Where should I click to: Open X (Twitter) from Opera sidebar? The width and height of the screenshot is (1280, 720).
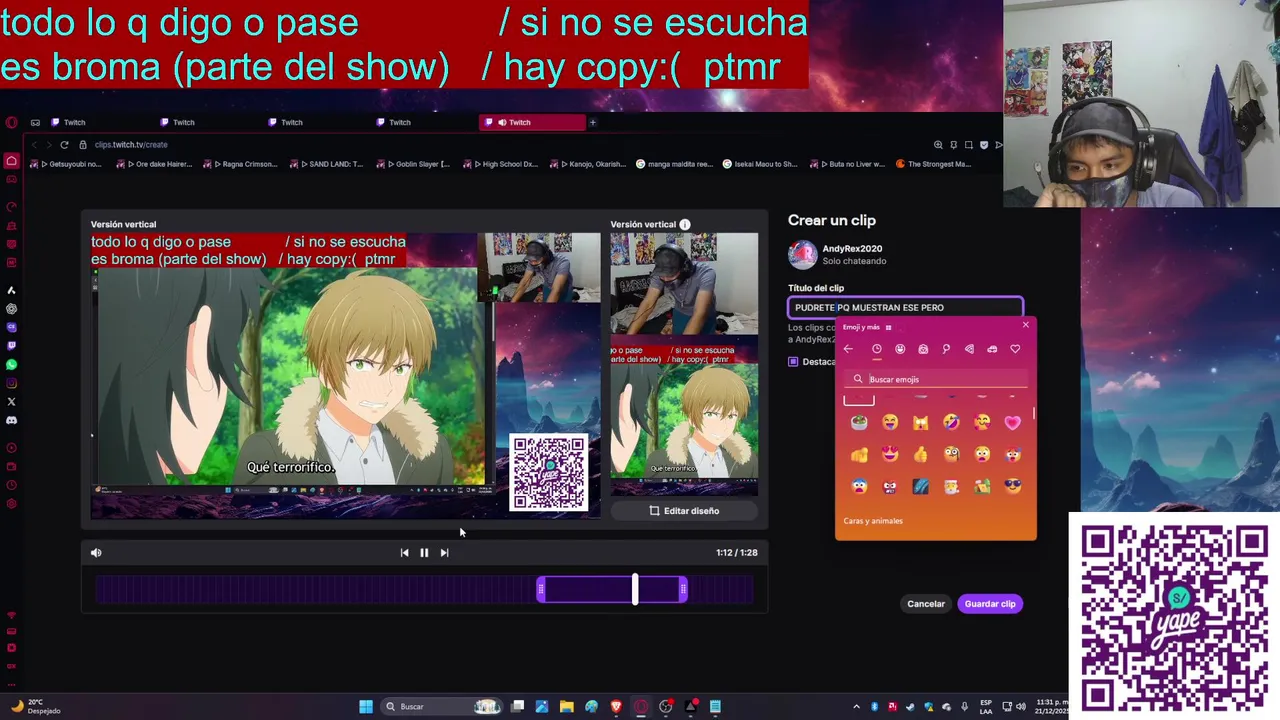pos(11,402)
